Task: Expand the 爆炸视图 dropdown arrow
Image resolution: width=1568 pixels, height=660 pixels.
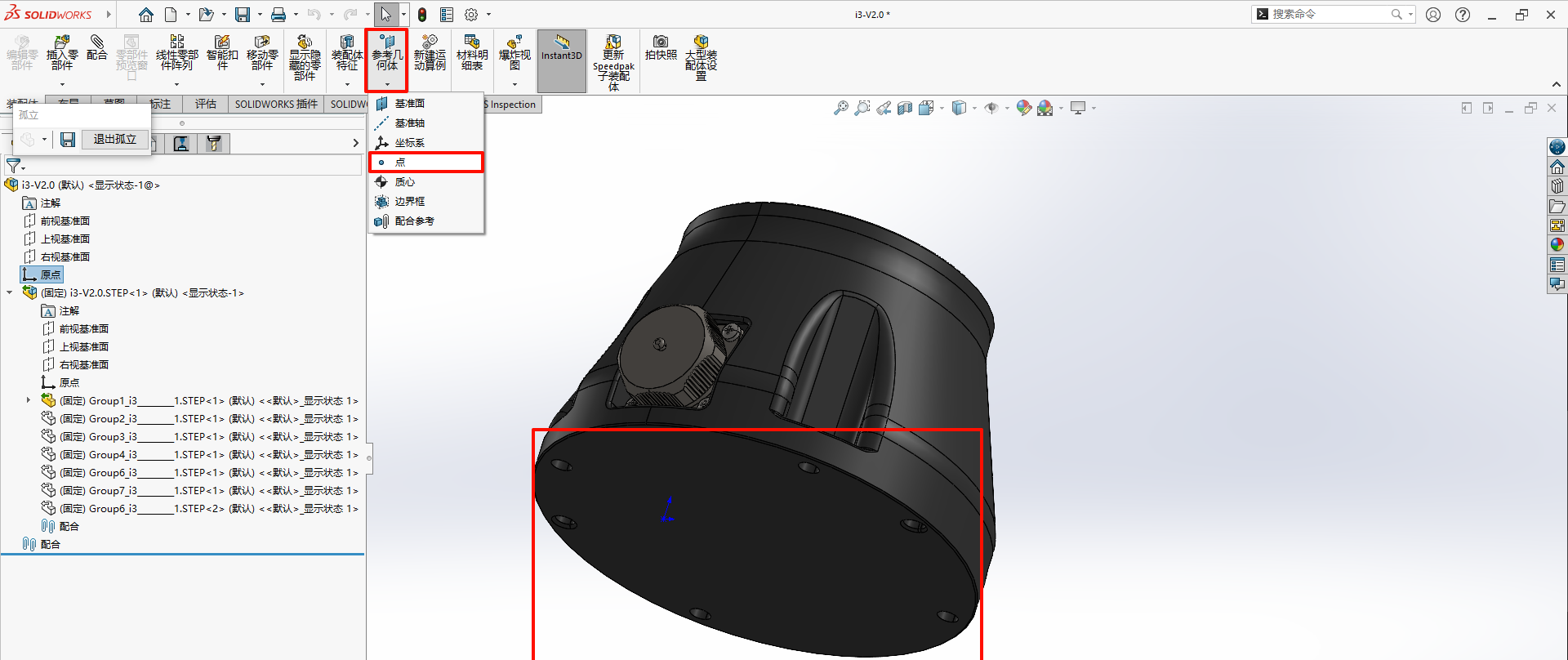Action: pos(514,84)
